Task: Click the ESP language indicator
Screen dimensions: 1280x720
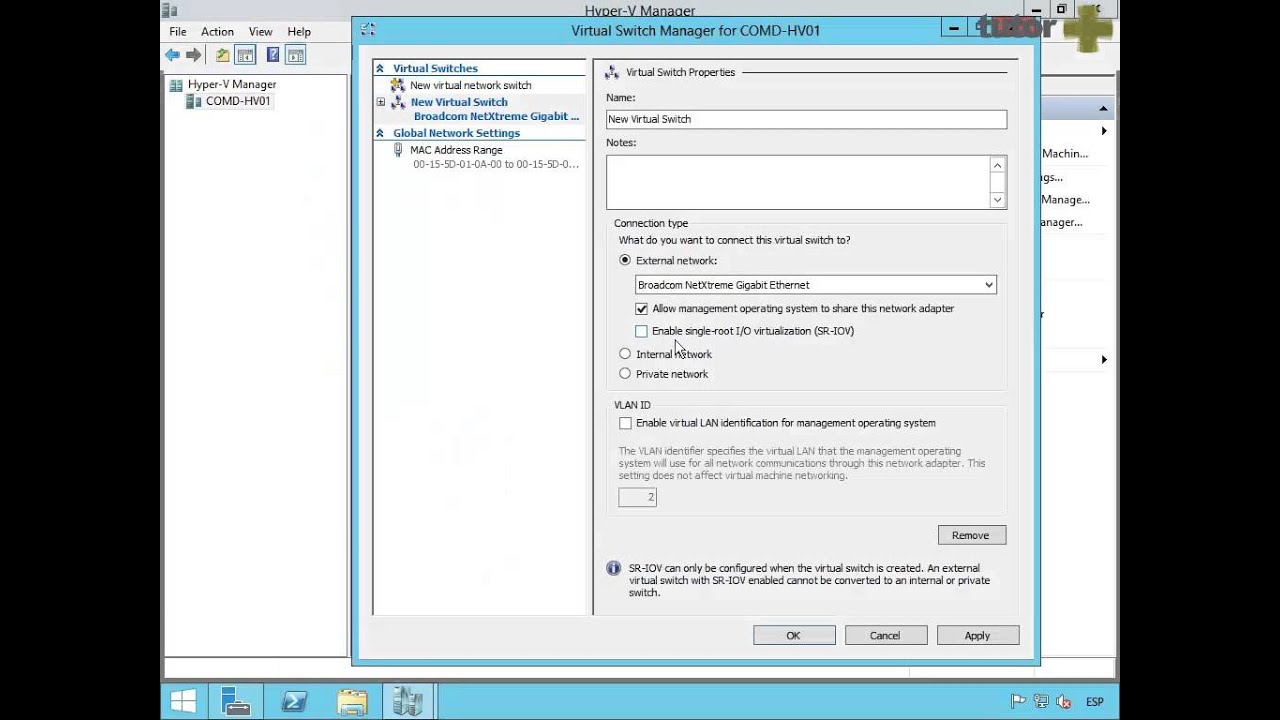Action: pos(1095,702)
